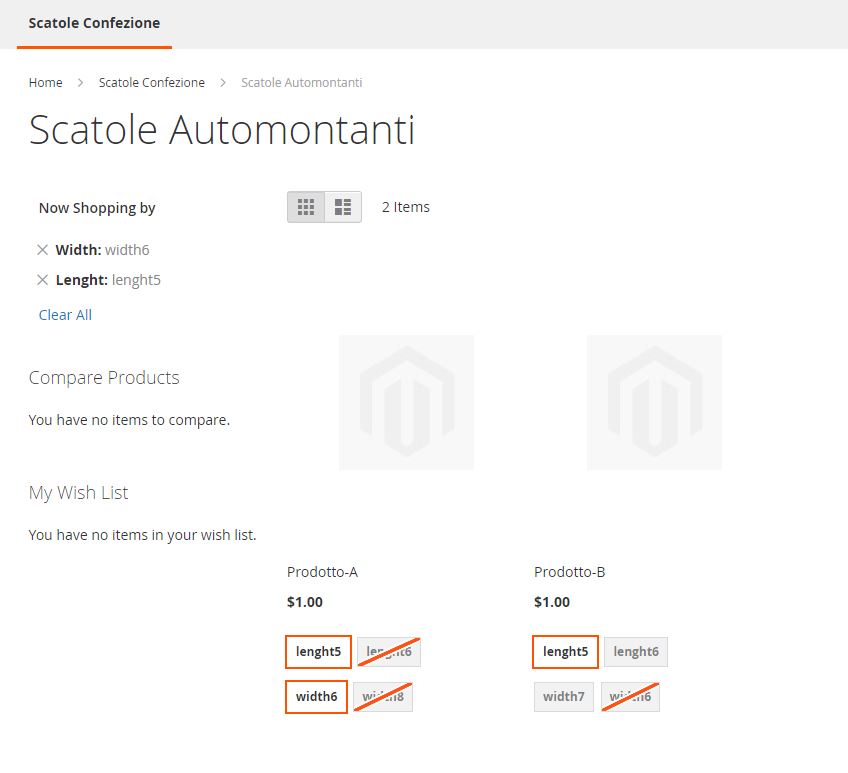Select width6 swatch under Prodotto-A
Image resolution: width=848 pixels, height=773 pixels.
click(x=316, y=696)
